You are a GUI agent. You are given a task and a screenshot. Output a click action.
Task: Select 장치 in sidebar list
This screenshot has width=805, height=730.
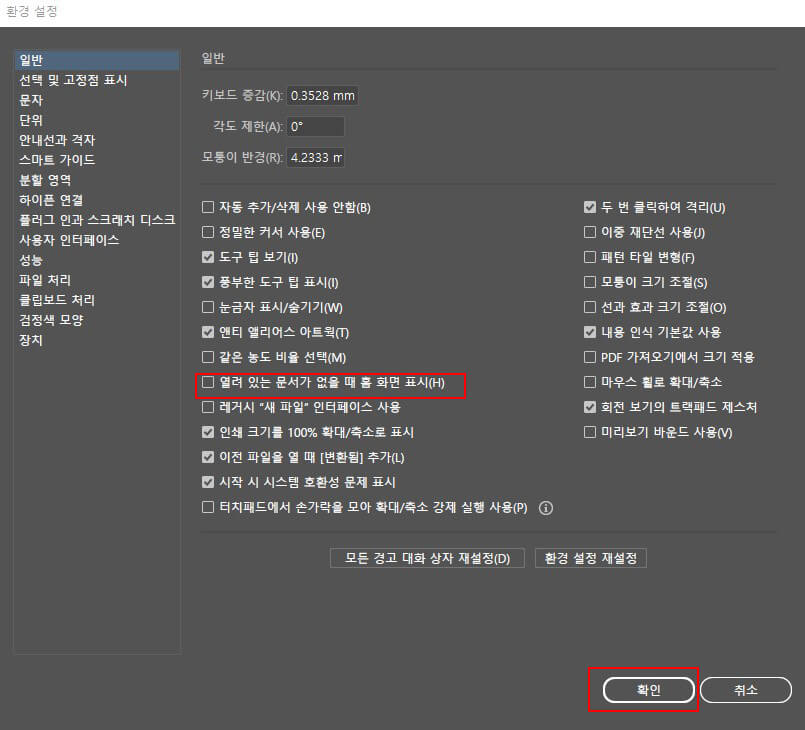point(97,340)
